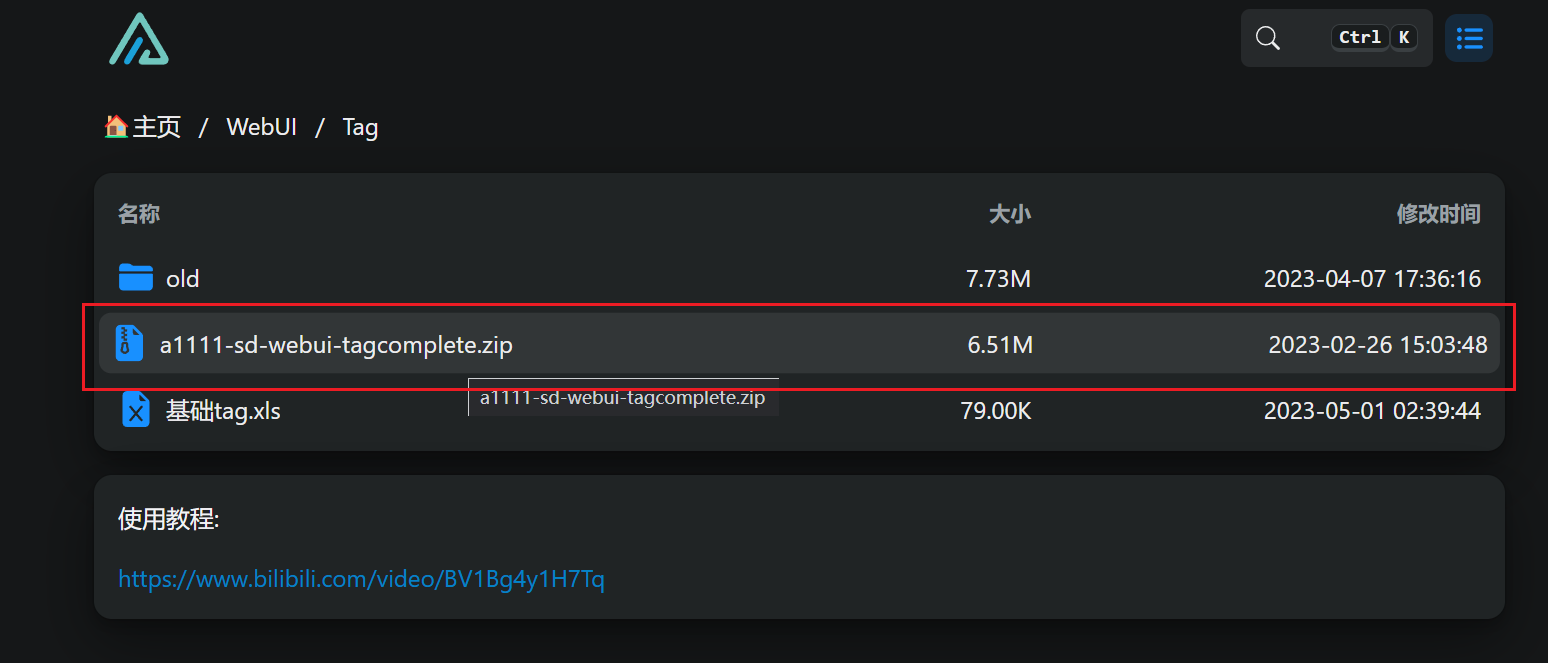Click the 2023-04-07 17:36:16 modified date

tap(1372, 278)
